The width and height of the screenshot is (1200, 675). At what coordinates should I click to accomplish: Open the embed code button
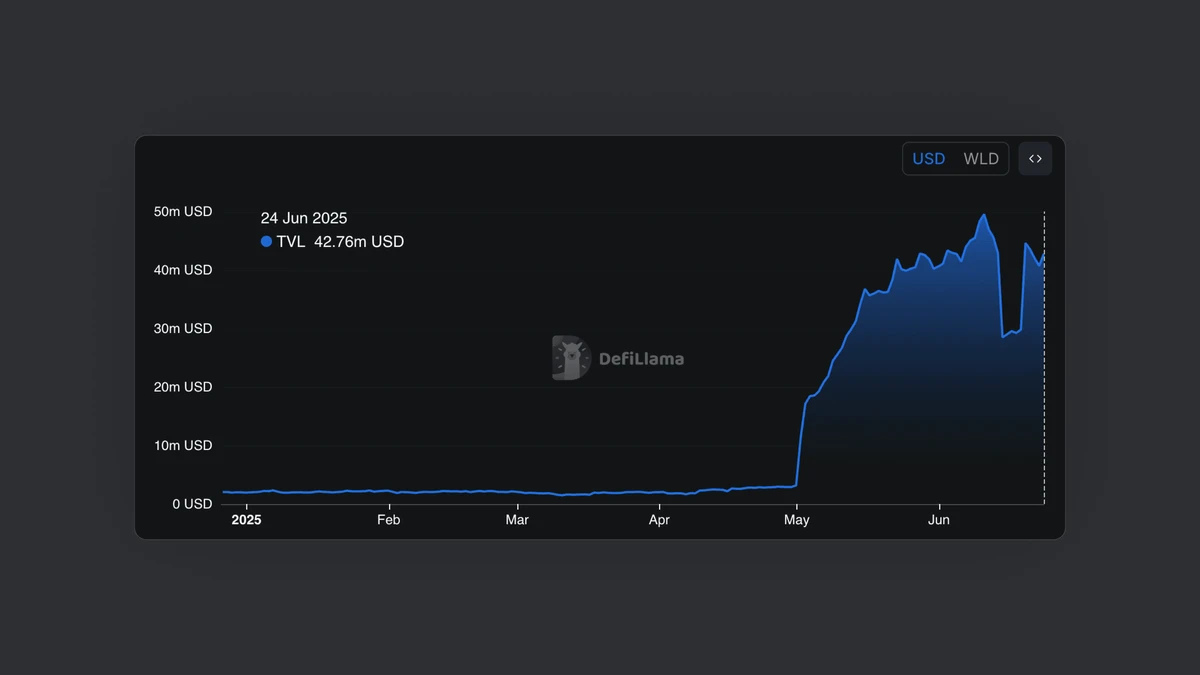(1035, 159)
